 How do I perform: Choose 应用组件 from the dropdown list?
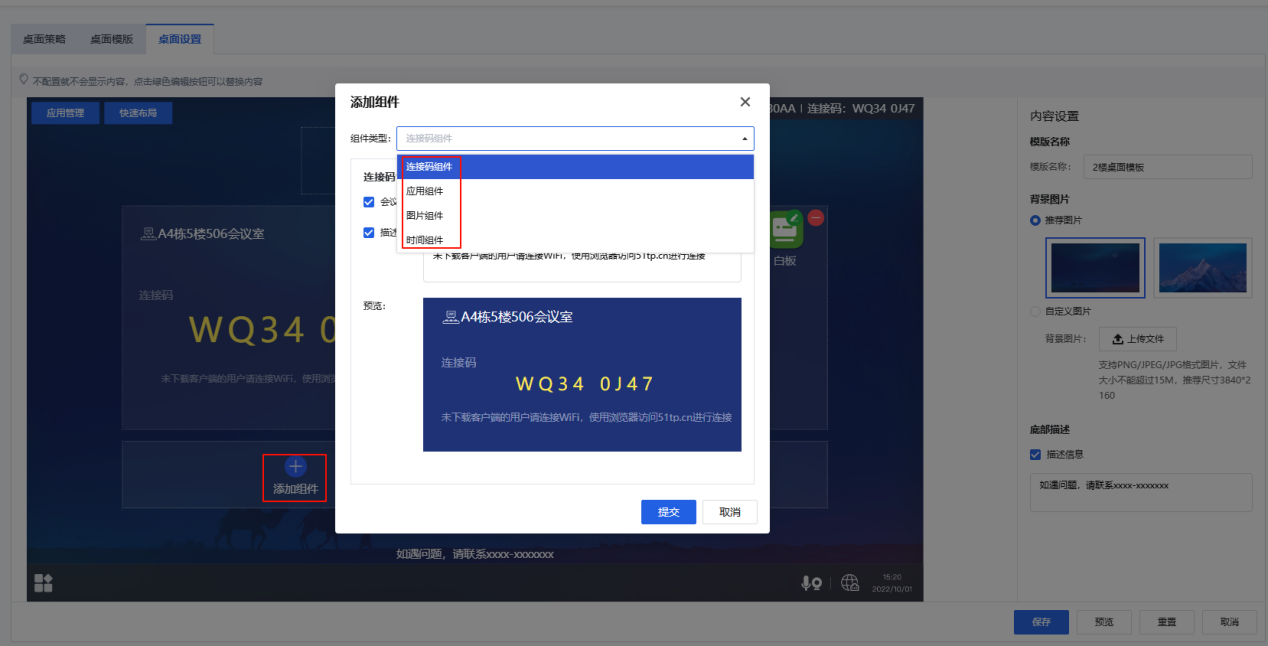click(425, 191)
